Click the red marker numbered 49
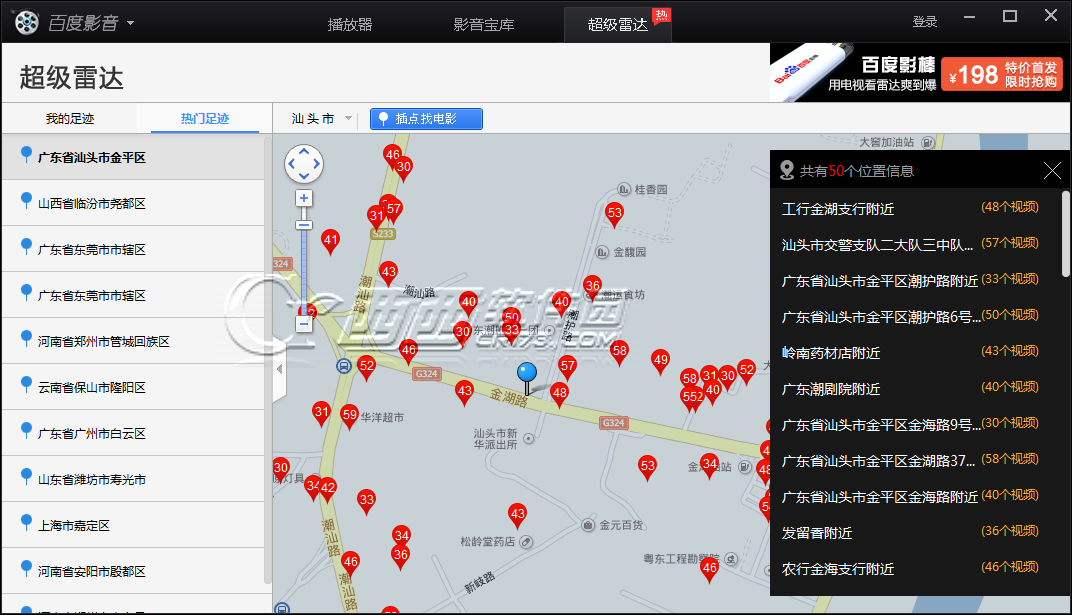Screen dimensions: 1072x615 click(660, 360)
